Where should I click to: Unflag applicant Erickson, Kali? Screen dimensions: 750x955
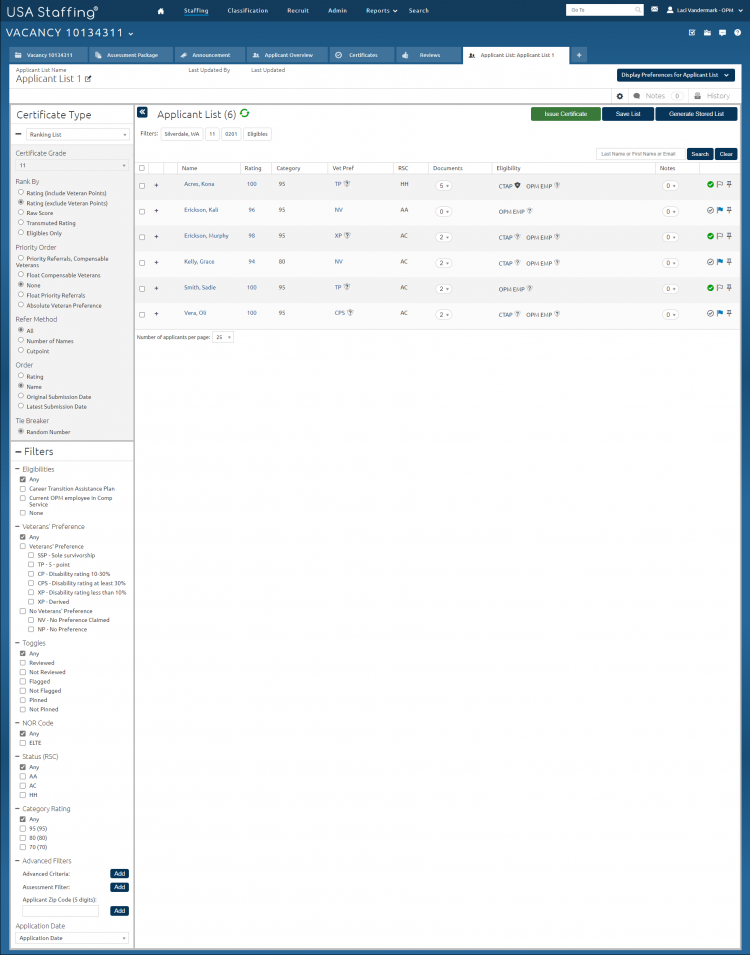tap(720, 210)
